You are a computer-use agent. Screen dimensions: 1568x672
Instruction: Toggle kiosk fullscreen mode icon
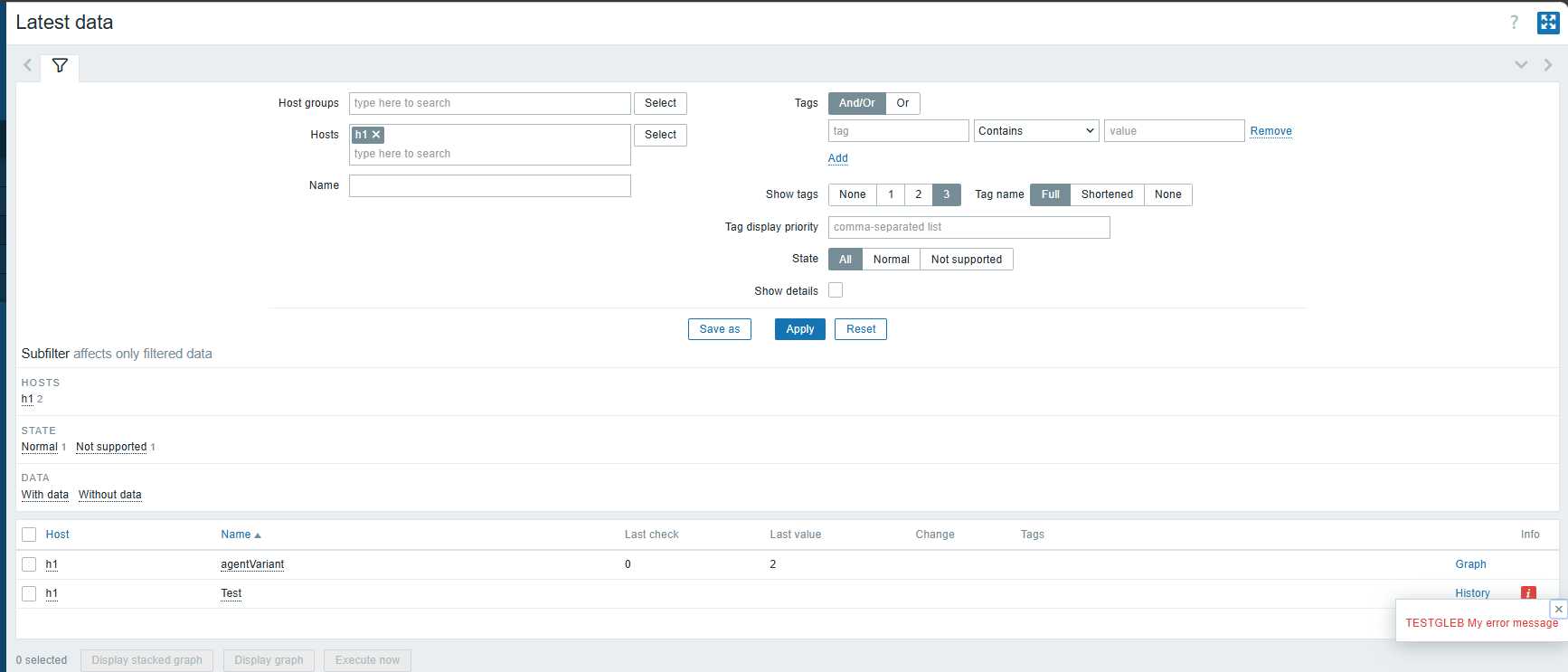(x=1548, y=23)
